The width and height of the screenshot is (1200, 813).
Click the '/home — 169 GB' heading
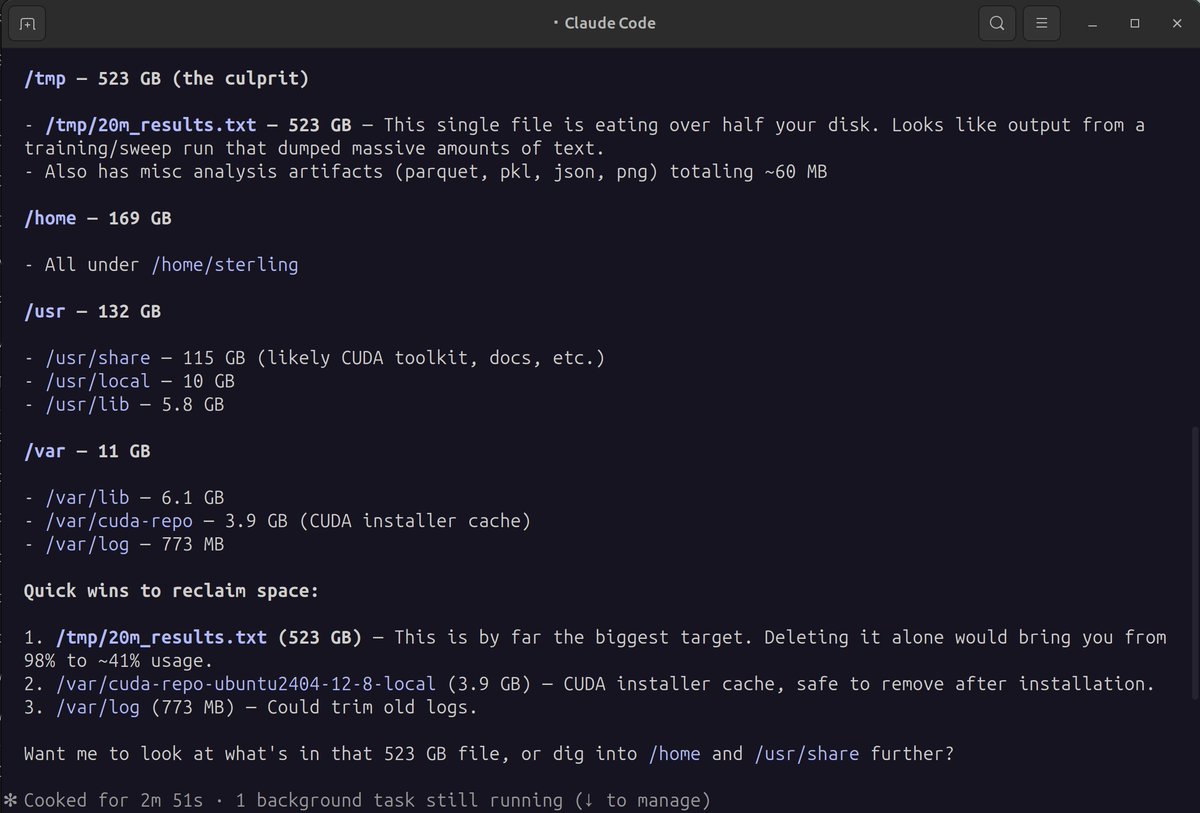click(97, 218)
